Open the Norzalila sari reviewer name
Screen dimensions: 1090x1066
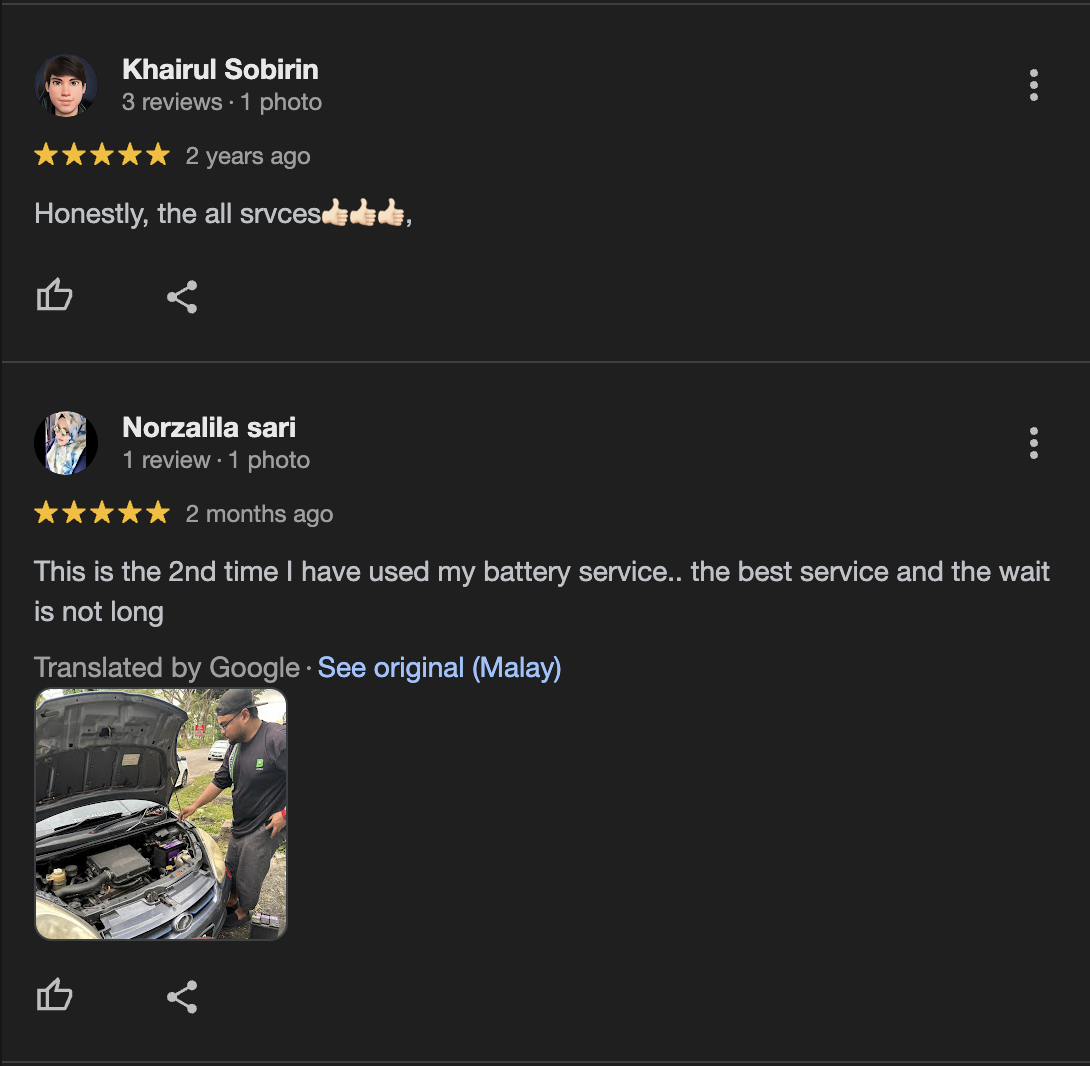[x=209, y=427]
